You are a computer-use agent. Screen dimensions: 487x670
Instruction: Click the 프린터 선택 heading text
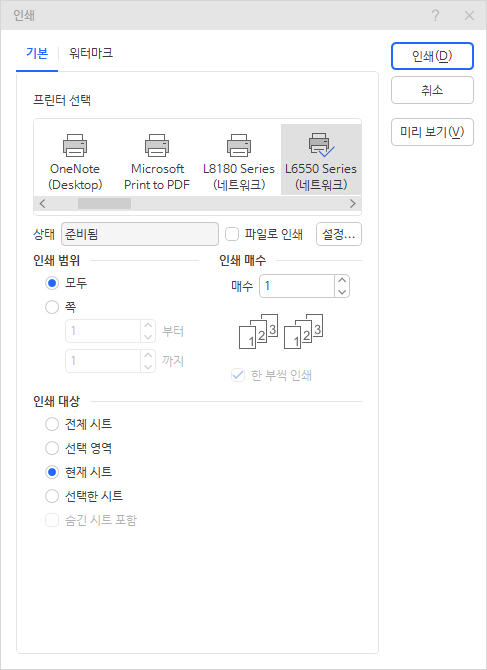(62, 100)
